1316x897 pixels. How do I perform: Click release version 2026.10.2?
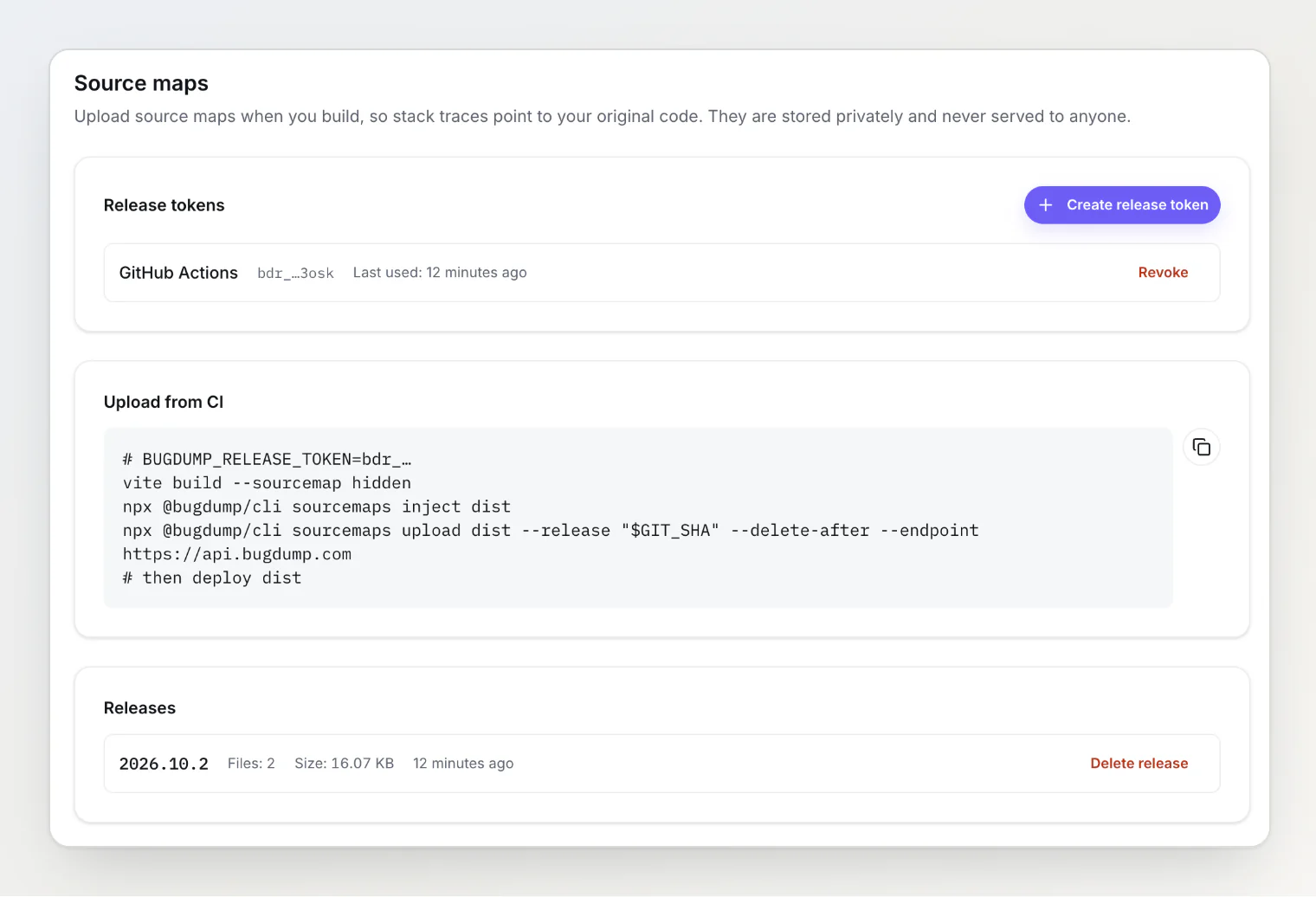pos(164,764)
